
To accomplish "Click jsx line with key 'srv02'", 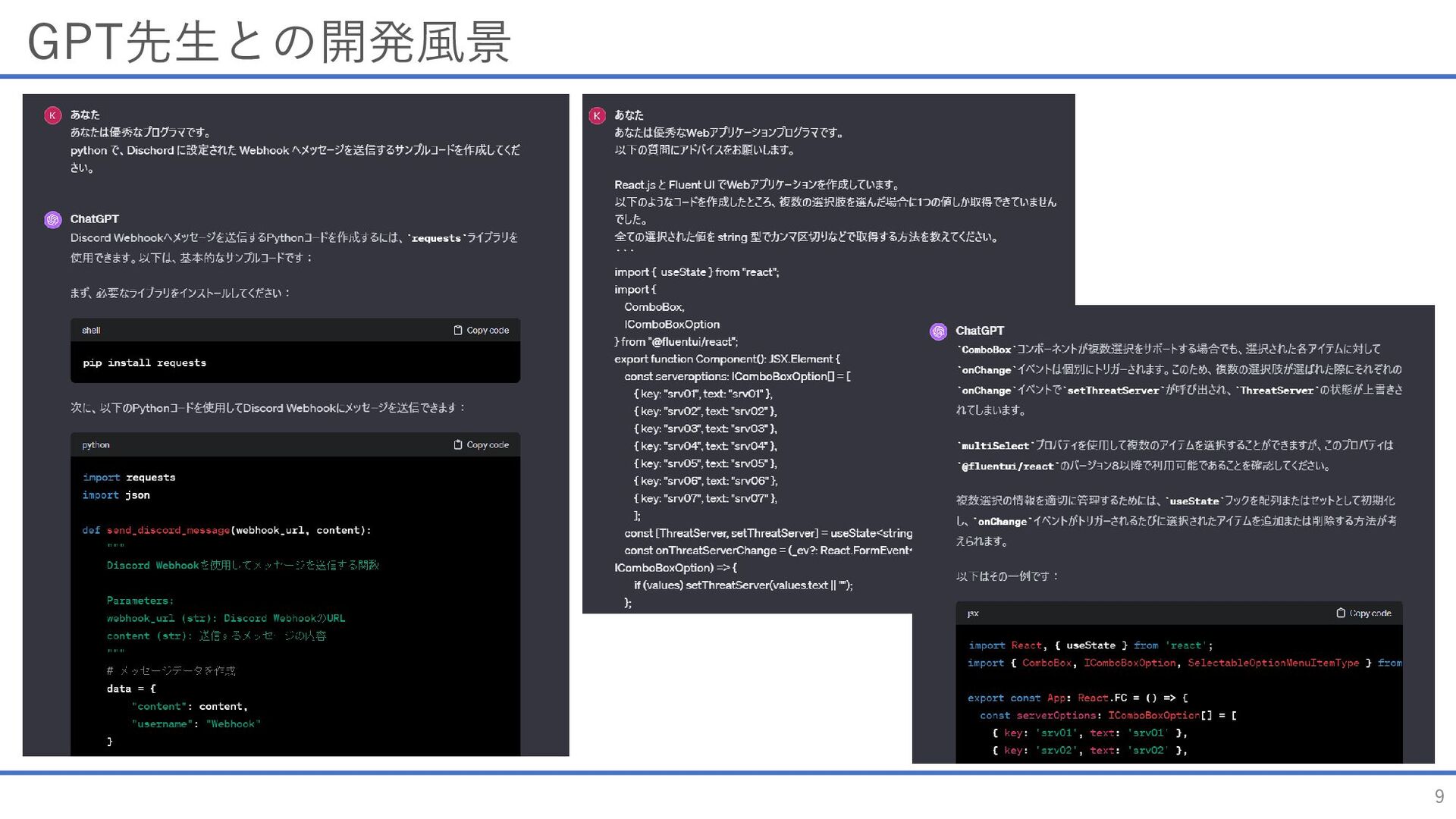I will (x=1089, y=751).
